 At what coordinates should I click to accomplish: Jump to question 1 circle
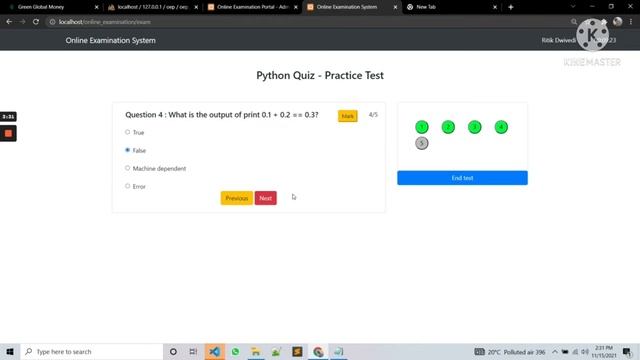coord(422,127)
